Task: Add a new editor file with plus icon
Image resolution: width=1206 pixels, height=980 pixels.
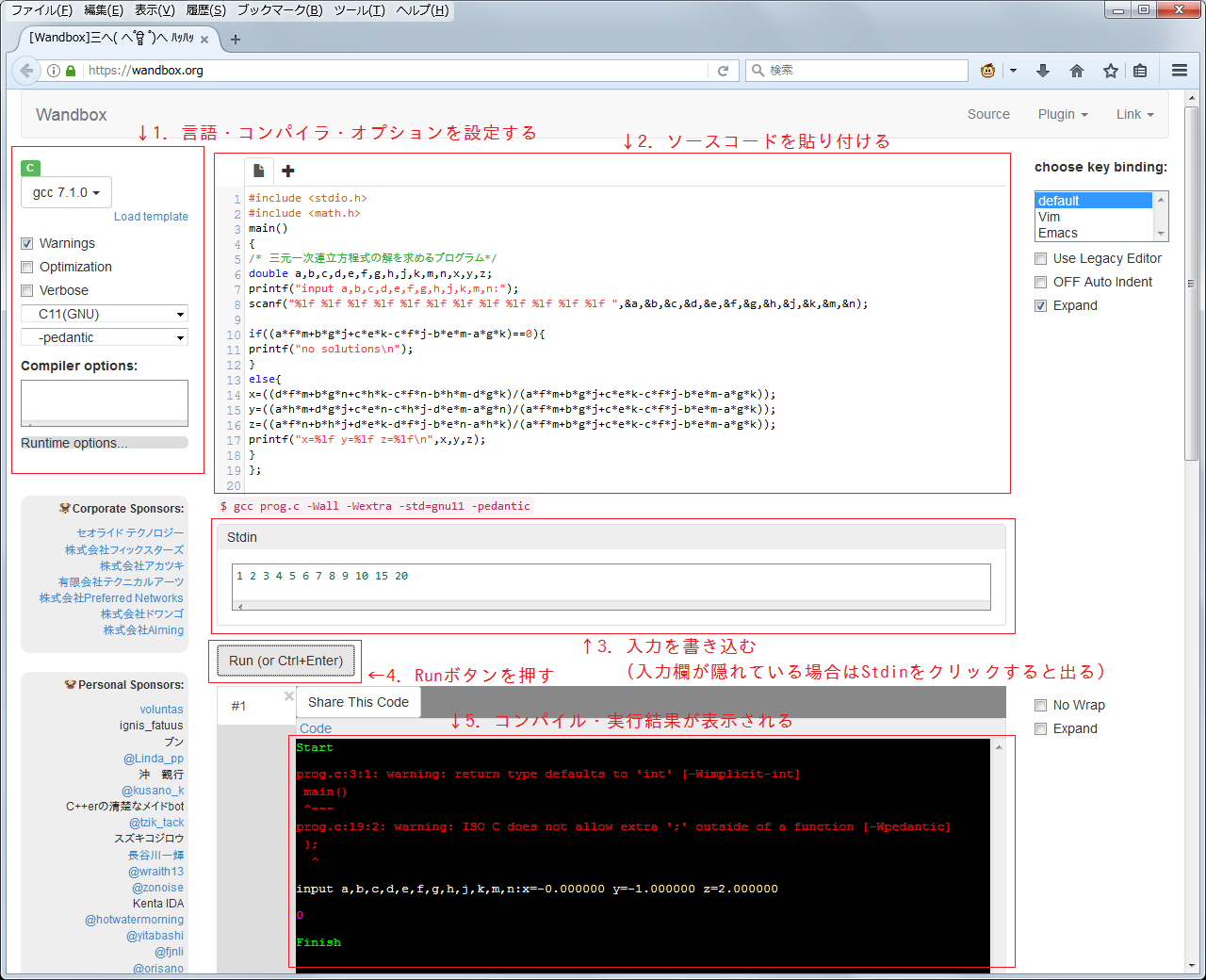Action: tap(288, 171)
